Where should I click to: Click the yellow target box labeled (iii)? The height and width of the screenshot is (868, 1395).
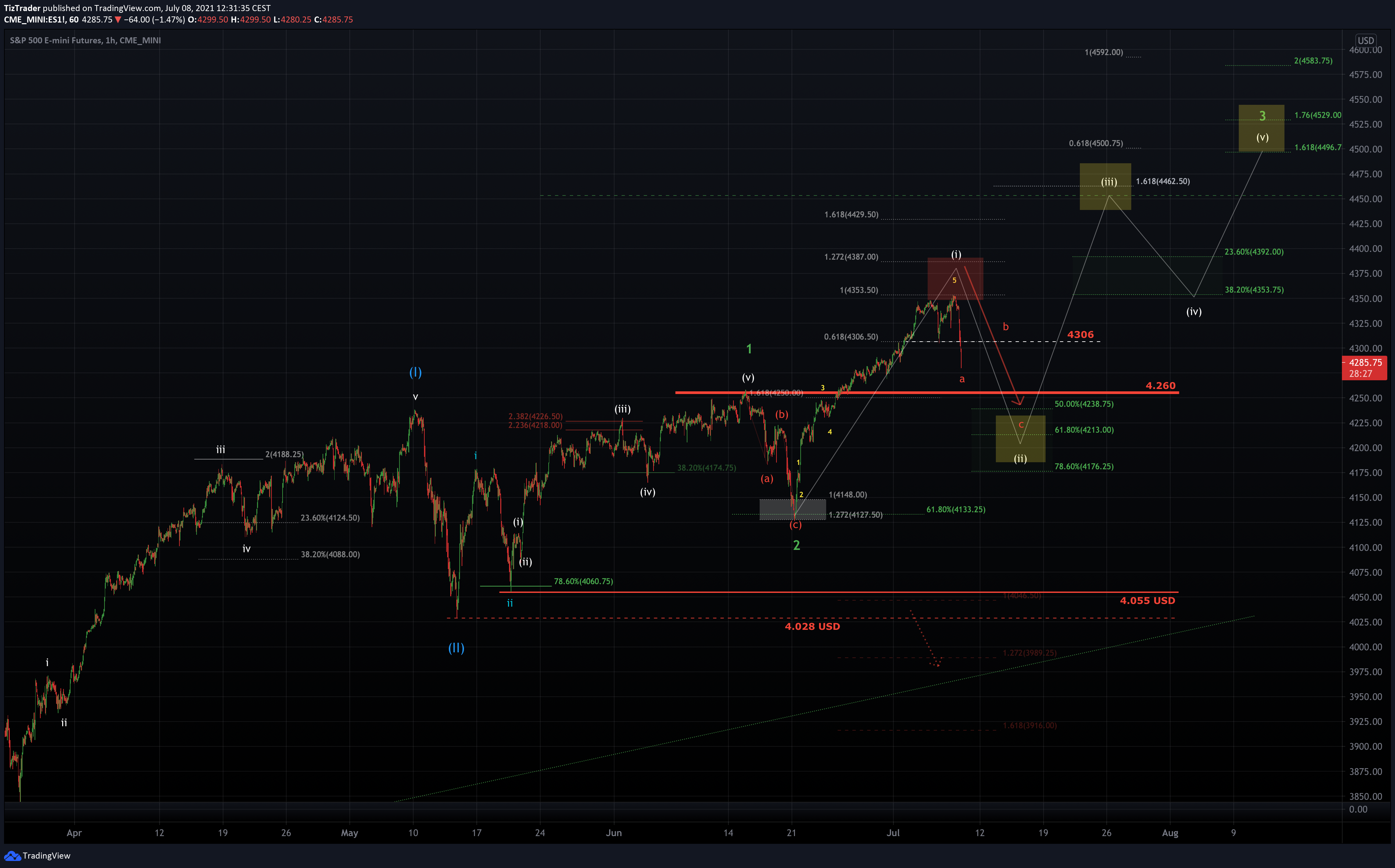pyautogui.click(x=1105, y=186)
